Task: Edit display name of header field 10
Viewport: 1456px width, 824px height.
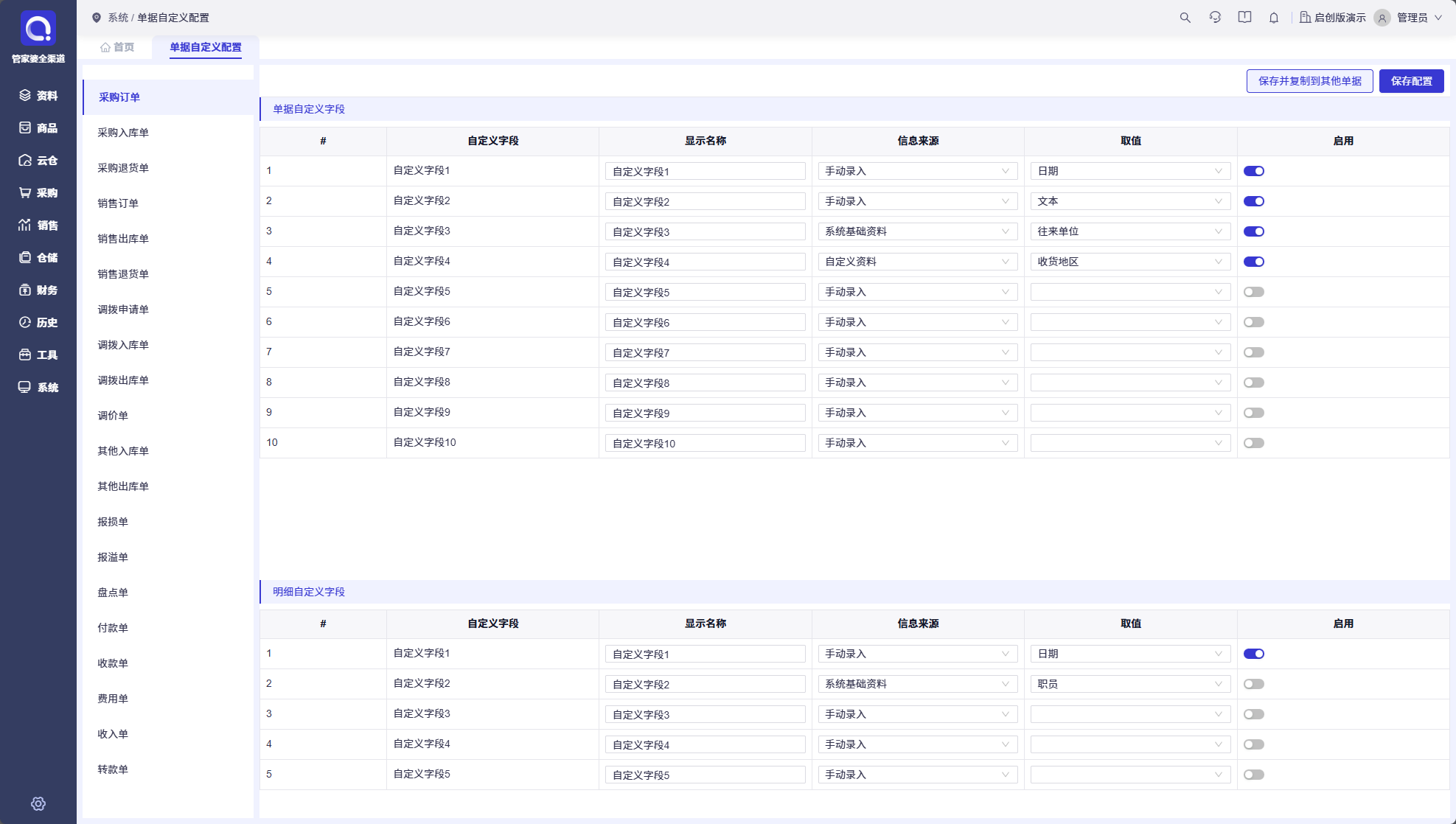Action: pos(706,443)
